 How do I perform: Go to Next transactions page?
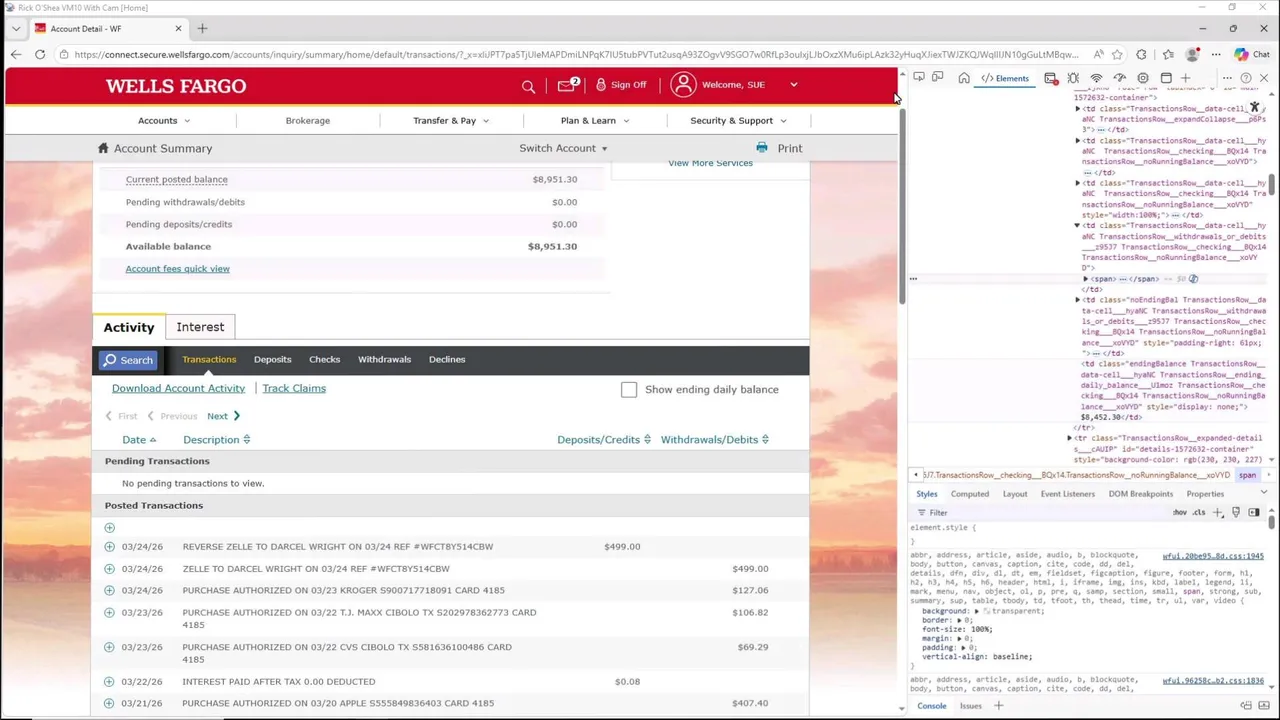pyautogui.click(x=223, y=416)
